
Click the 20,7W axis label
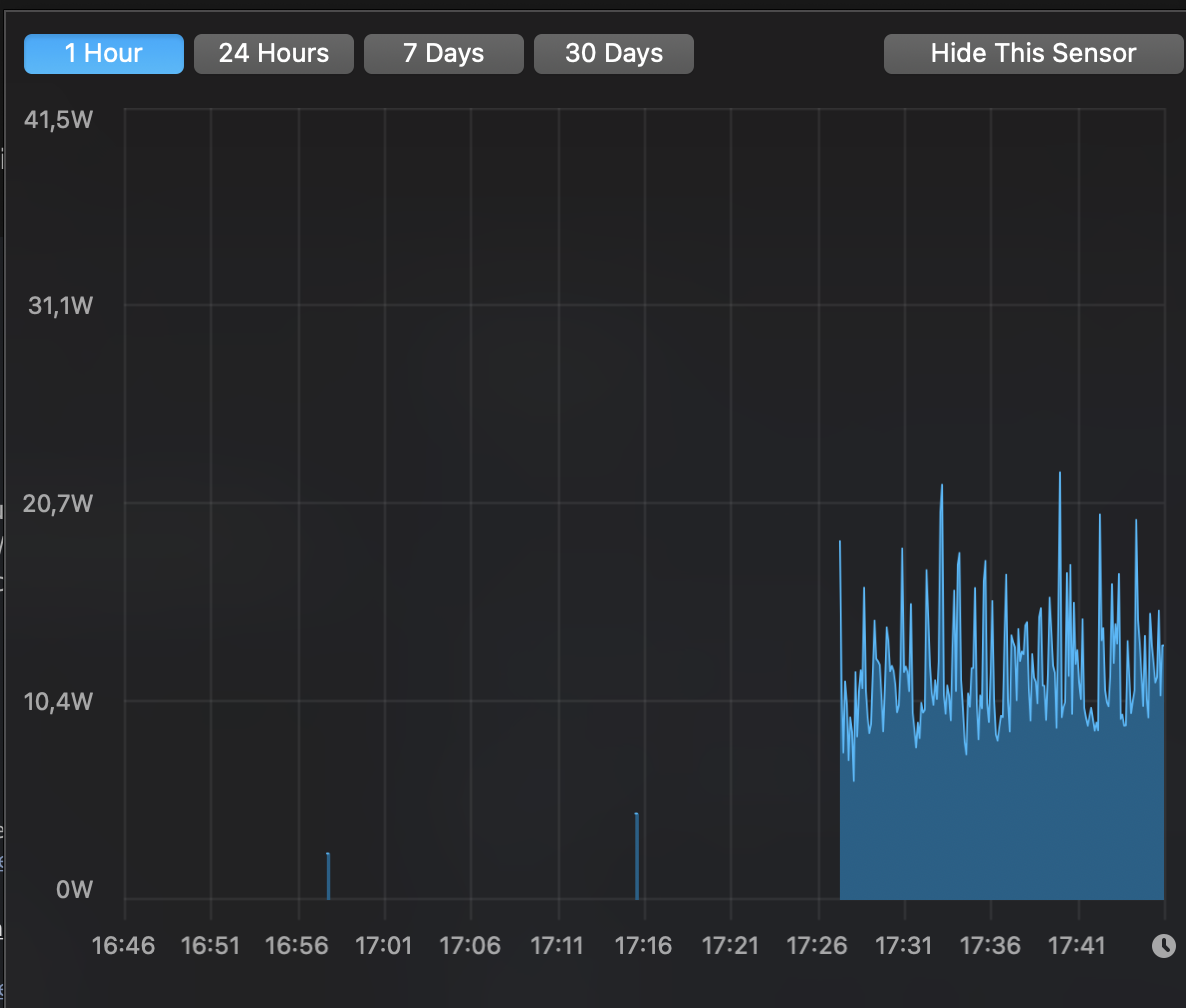(x=57, y=504)
